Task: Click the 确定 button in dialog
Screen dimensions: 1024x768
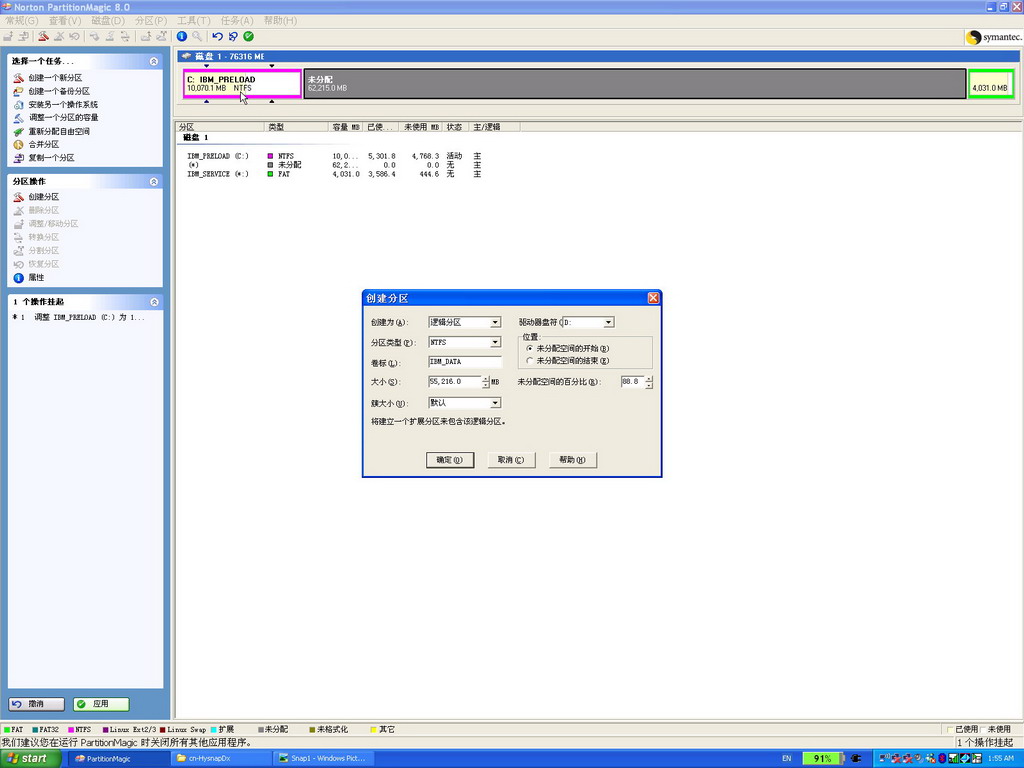Action: coord(449,460)
